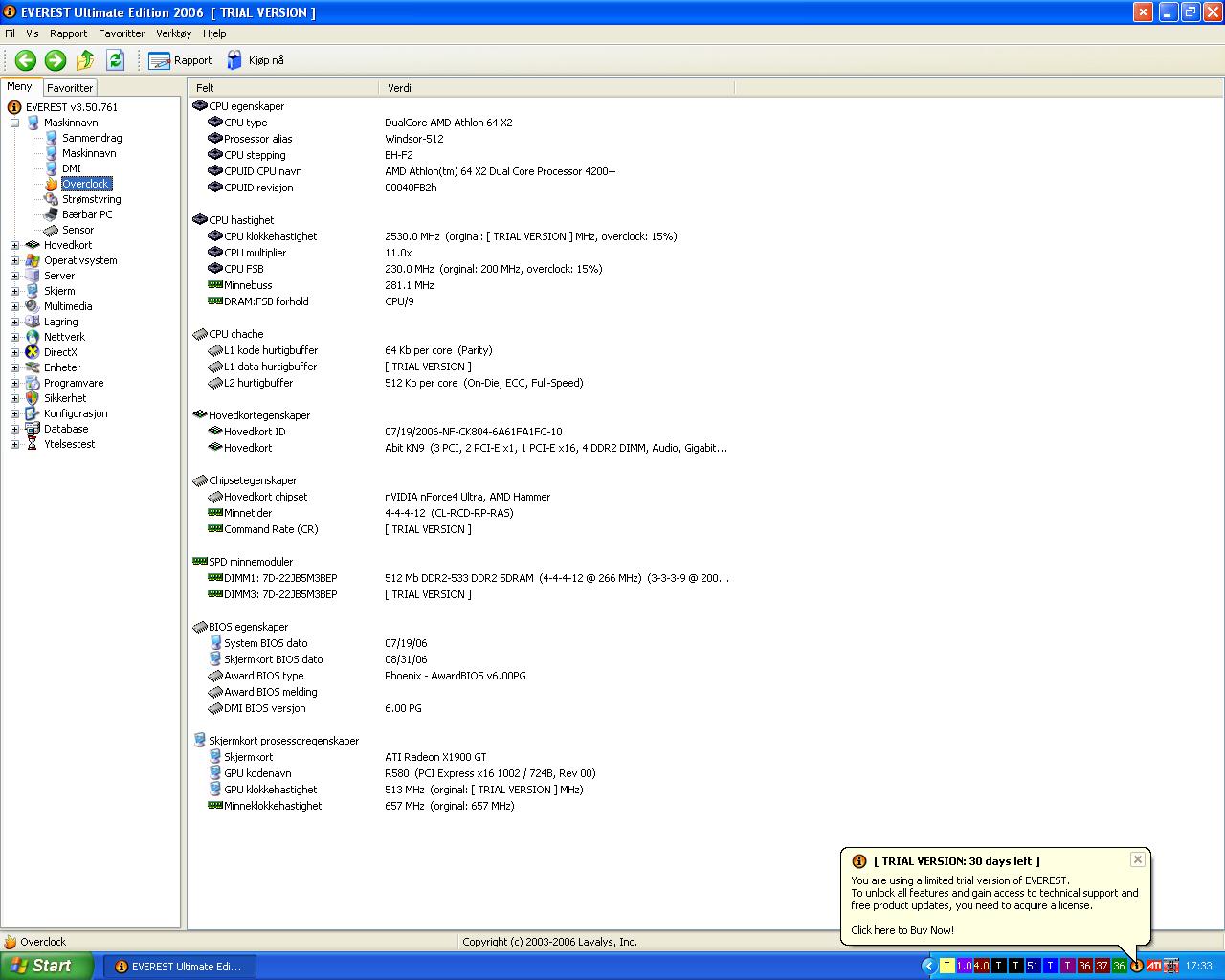Screen dimensions: 1225x980
Task: Click the Up level arrow toolbar icon
Action: pyautogui.click(x=85, y=60)
